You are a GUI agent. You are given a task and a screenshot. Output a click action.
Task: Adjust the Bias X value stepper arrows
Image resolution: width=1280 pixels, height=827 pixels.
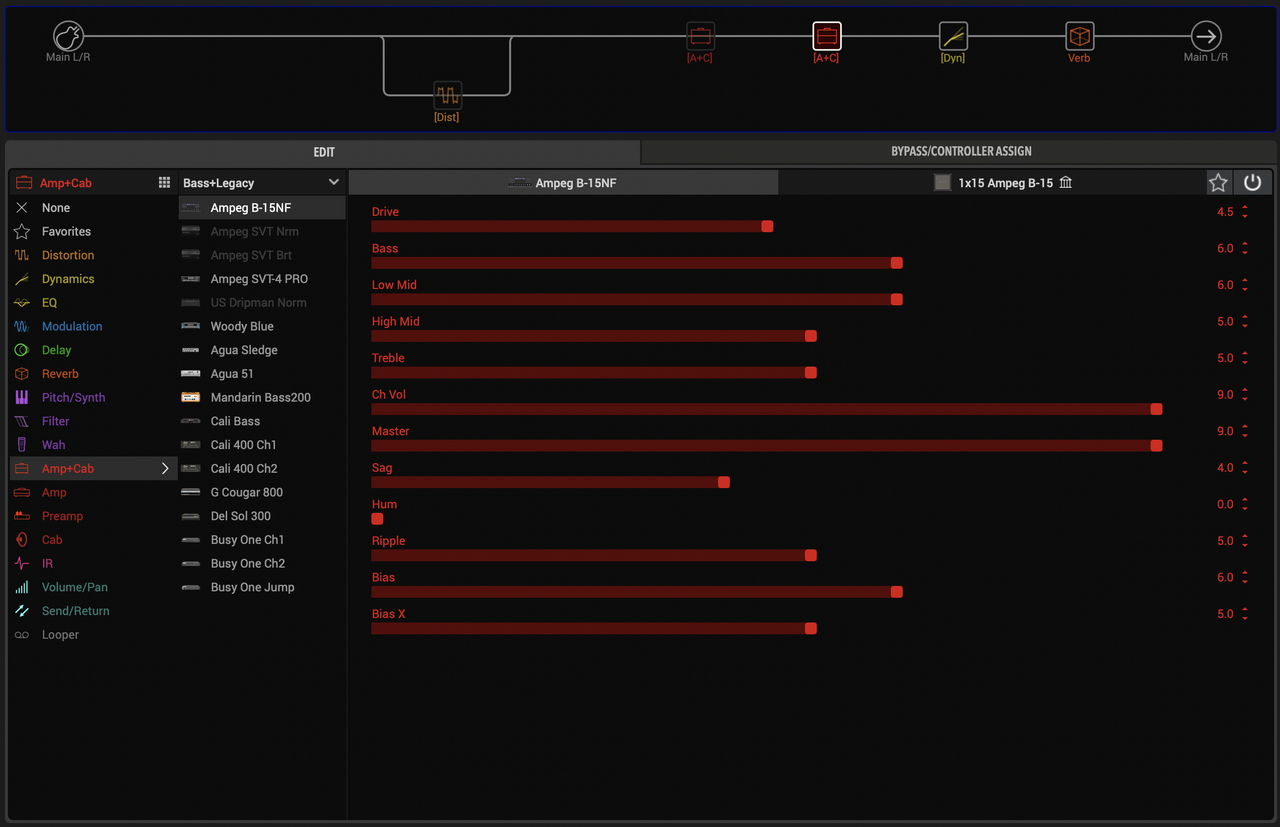coord(1245,614)
